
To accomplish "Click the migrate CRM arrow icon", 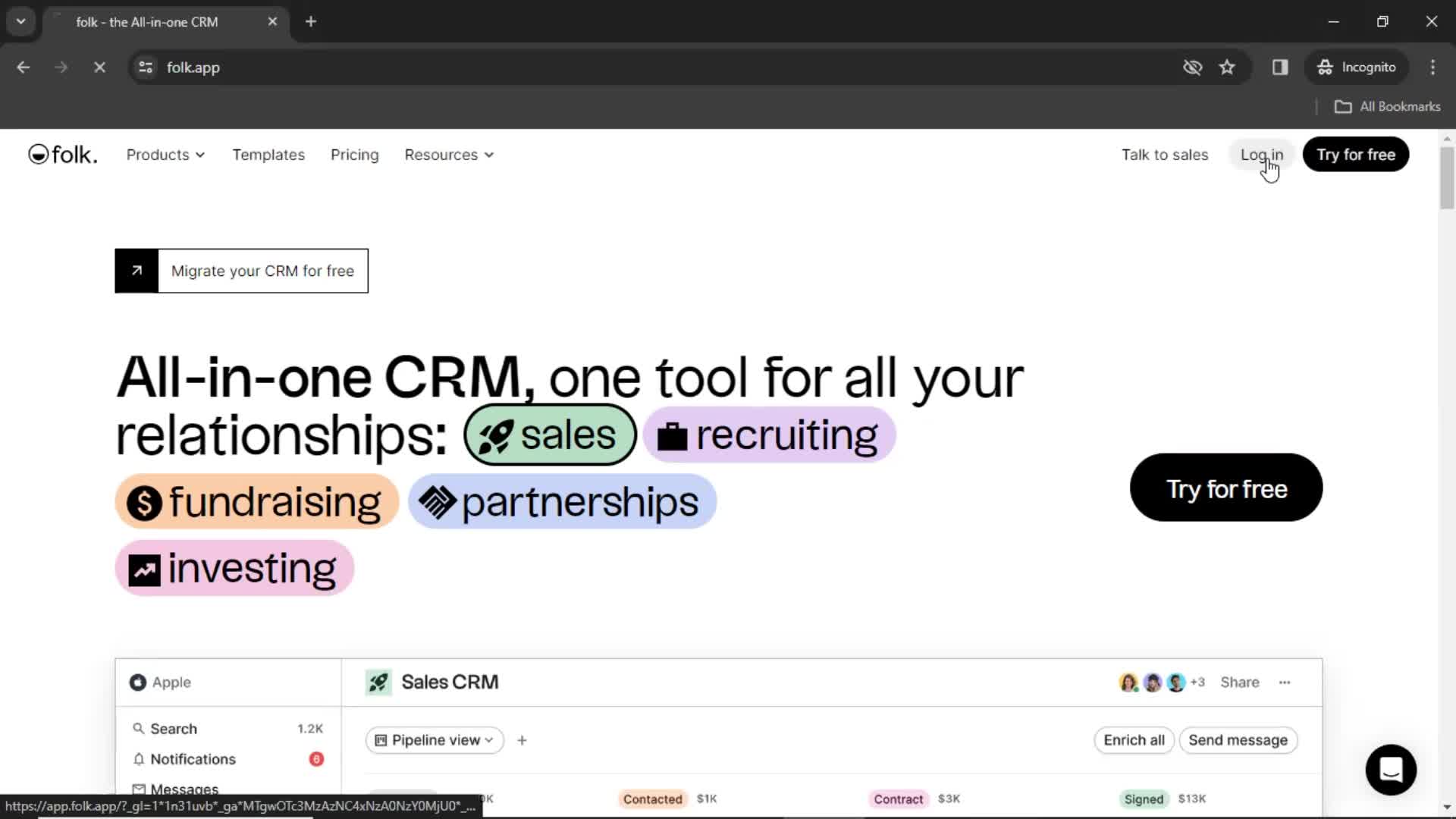I will tap(137, 271).
